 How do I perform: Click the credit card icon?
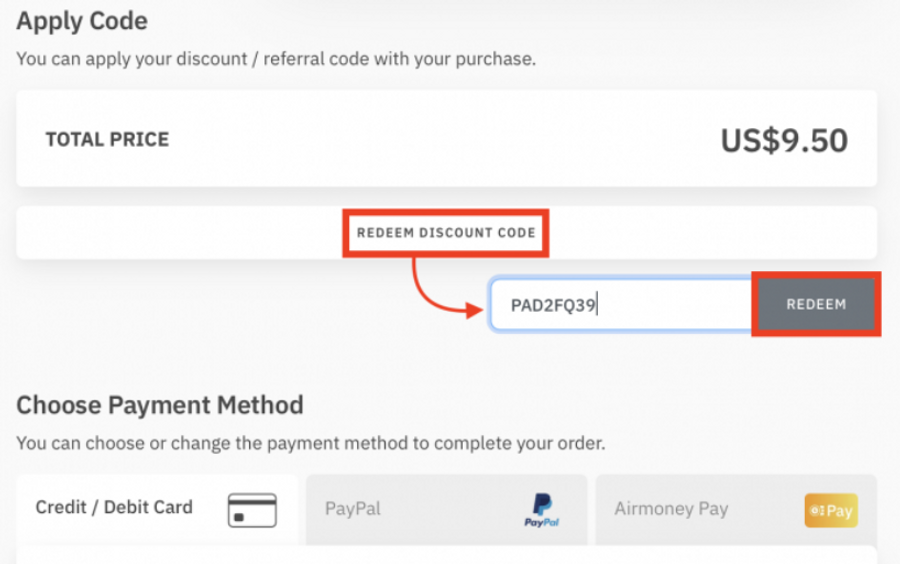[252, 509]
